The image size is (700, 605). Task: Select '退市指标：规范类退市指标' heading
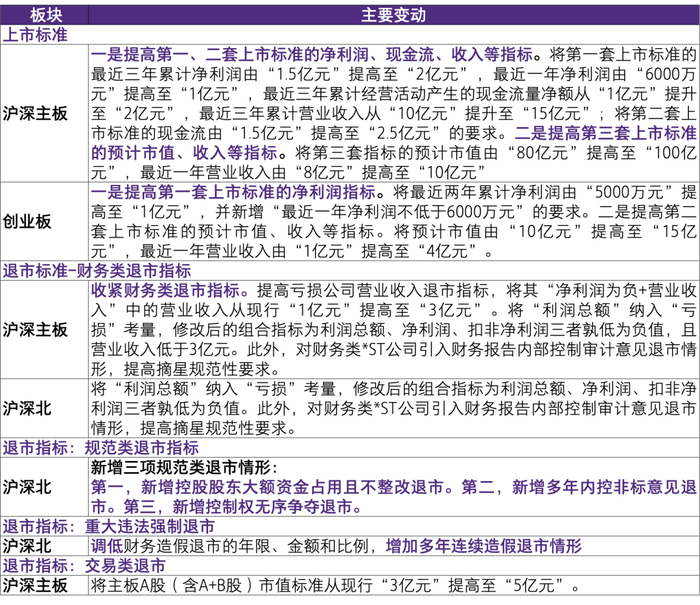[101, 447]
